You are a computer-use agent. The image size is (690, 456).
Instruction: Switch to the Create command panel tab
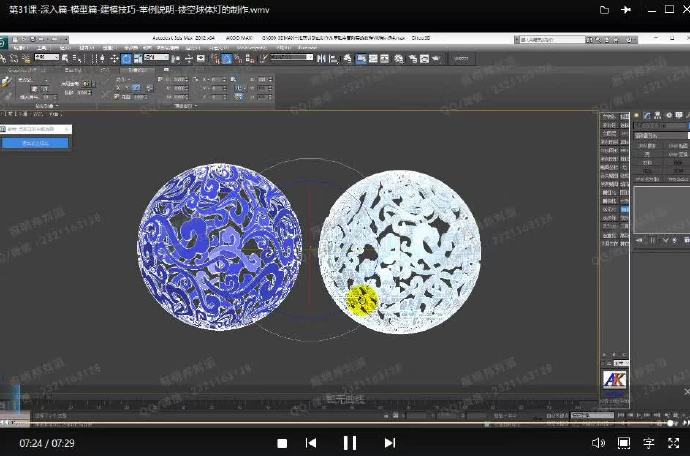coord(636,115)
